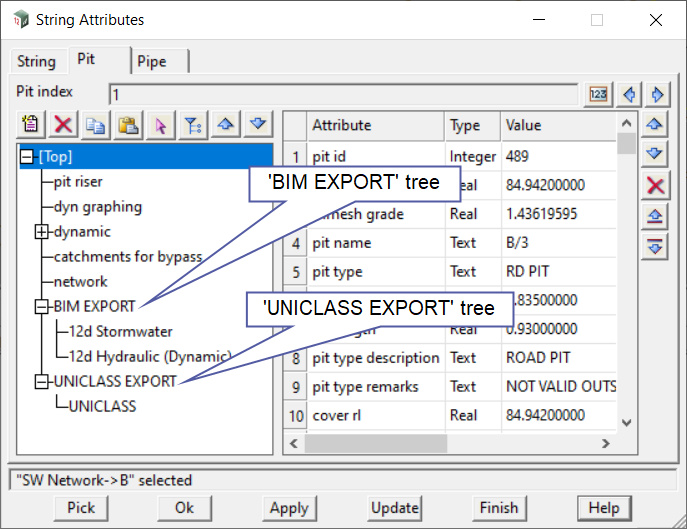Image resolution: width=687 pixels, height=529 pixels.
Task: Collapse the UNICLASS EXPORT tree node
Action: click(41, 381)
